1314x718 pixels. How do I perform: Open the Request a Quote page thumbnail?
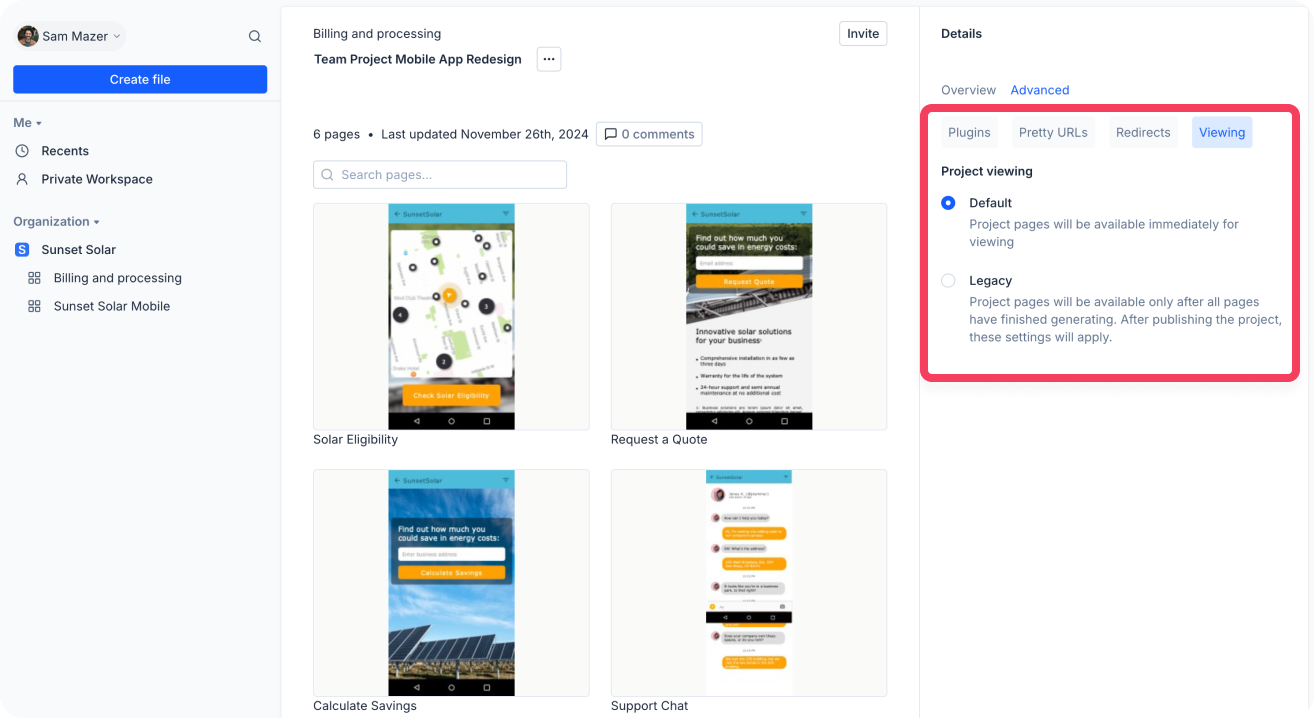(748, 317)
